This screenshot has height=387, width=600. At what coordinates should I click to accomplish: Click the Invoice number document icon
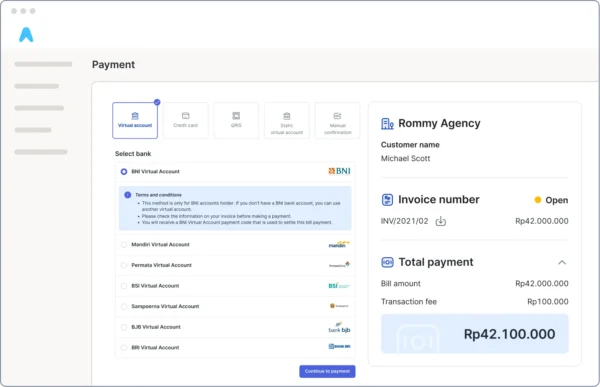387,200
